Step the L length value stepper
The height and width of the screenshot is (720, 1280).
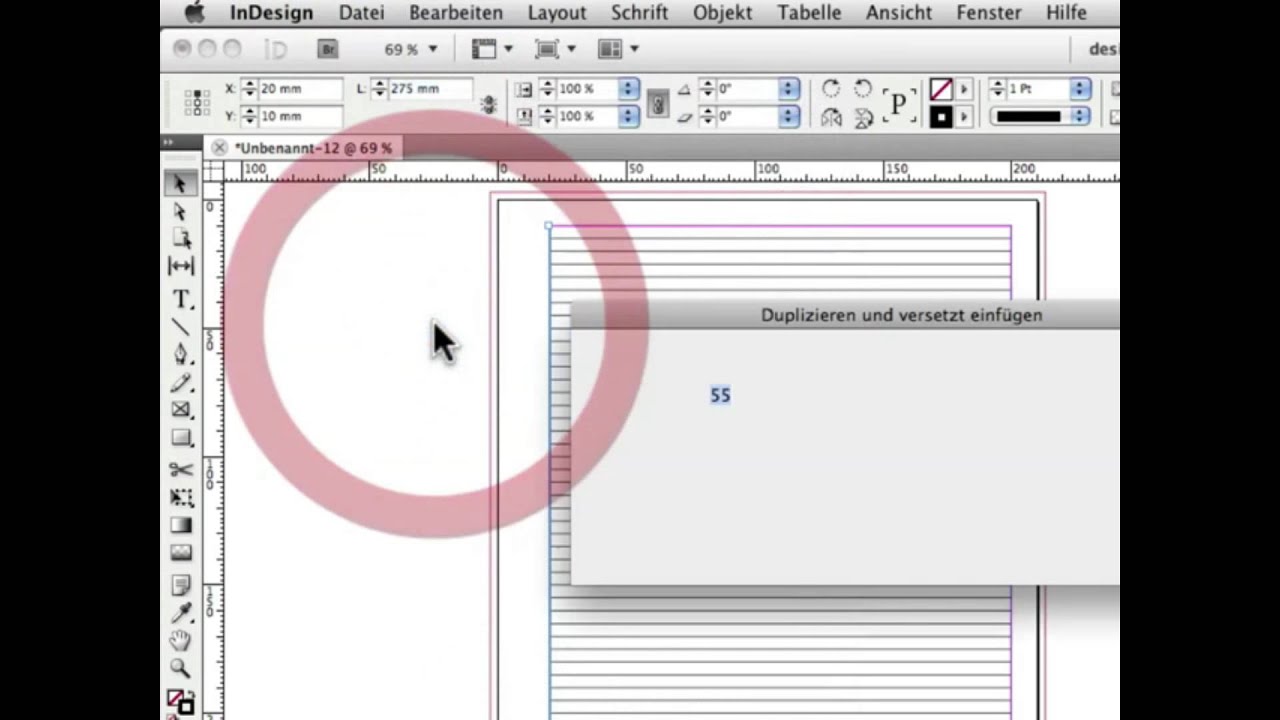coord(379,89)
